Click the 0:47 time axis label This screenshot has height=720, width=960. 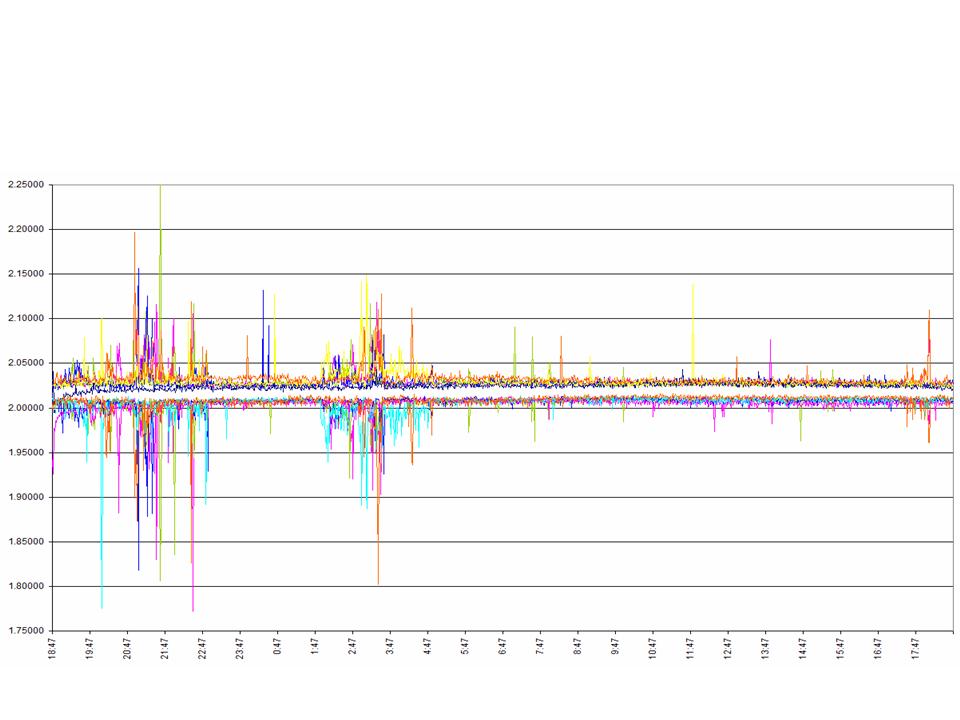point(277,646)
